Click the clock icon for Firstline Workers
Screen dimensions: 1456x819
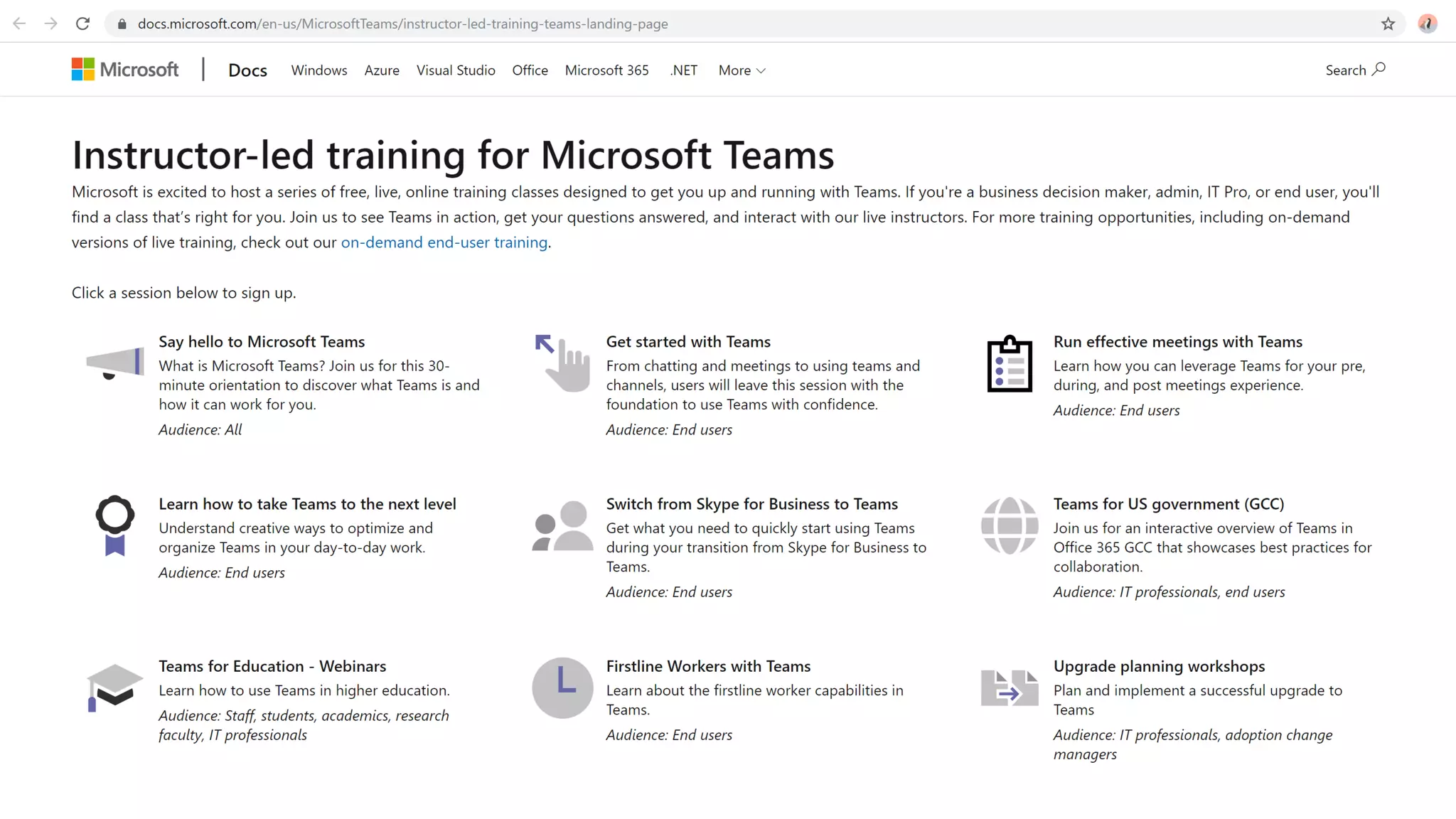(562, 687)
